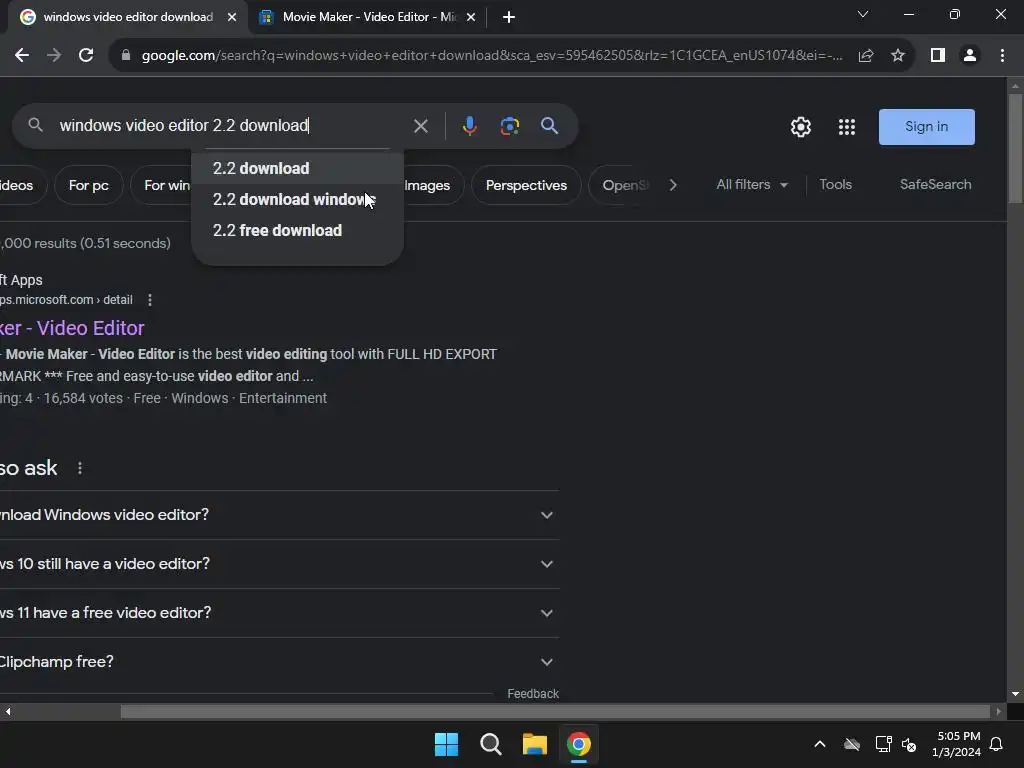Filter results by For pc chip
Screen dimensions: 1024x768
(89, 185)
